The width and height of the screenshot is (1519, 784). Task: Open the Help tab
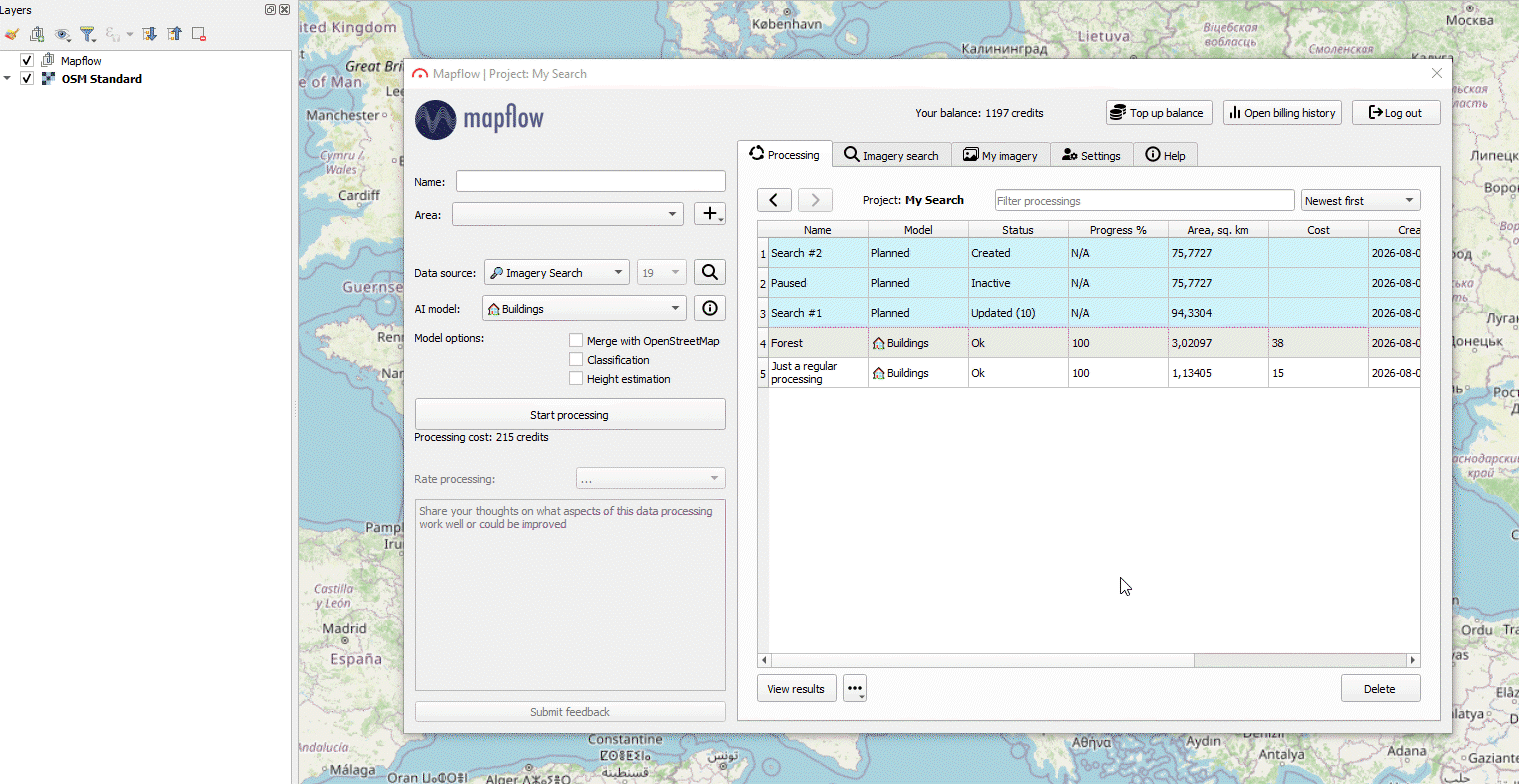click(x=1165, y=155)
